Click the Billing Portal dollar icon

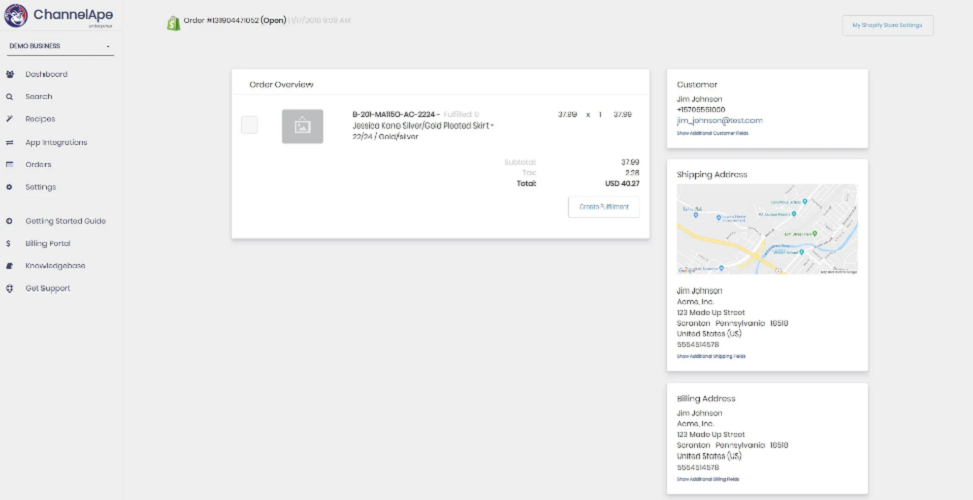[x=9, y=243]
